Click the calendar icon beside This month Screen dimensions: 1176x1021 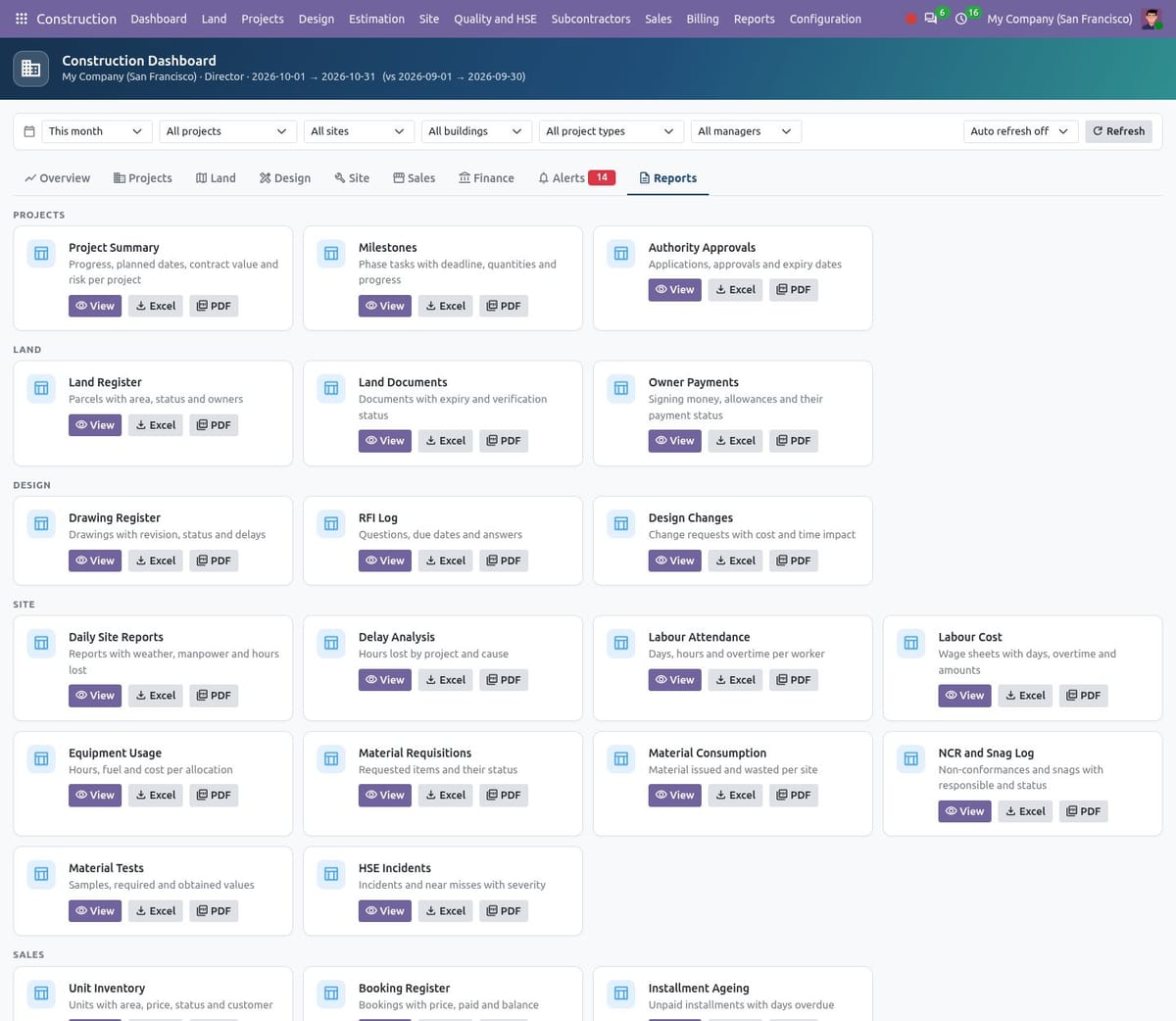29,131
